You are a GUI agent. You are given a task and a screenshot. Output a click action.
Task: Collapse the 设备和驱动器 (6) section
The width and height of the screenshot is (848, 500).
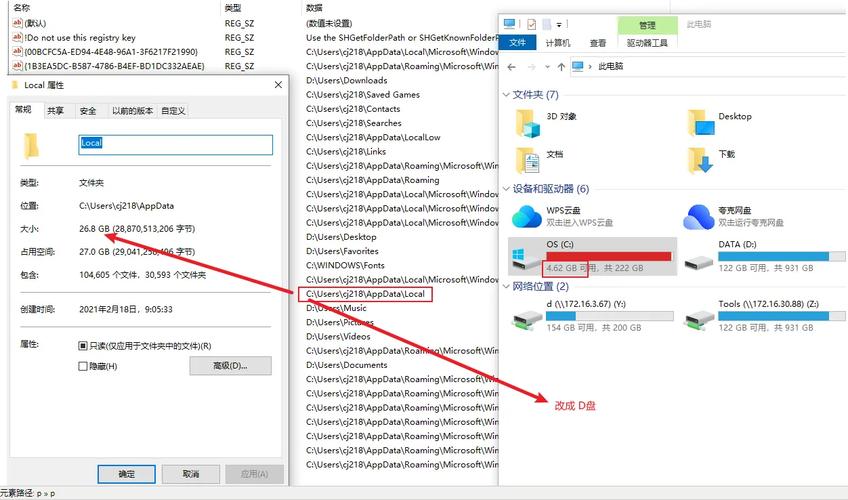point(506,189)
